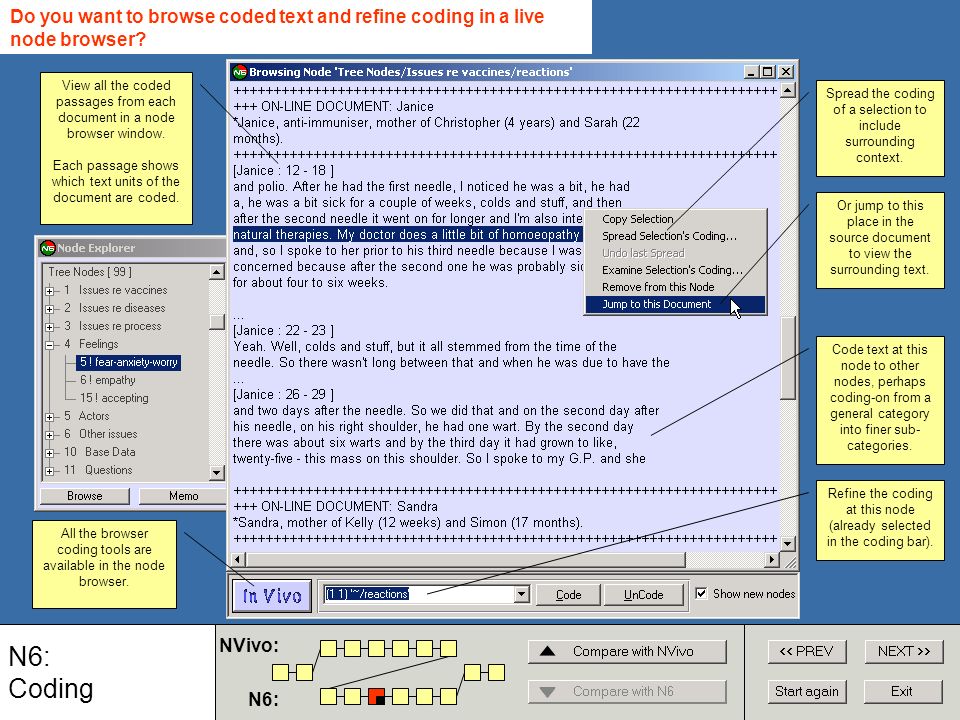The height and width of the screenshot is (720, 960).
Task: Click the N6 icon in the Node Explorer title bar
Action: pyautogui.click(x=48, y=248)
